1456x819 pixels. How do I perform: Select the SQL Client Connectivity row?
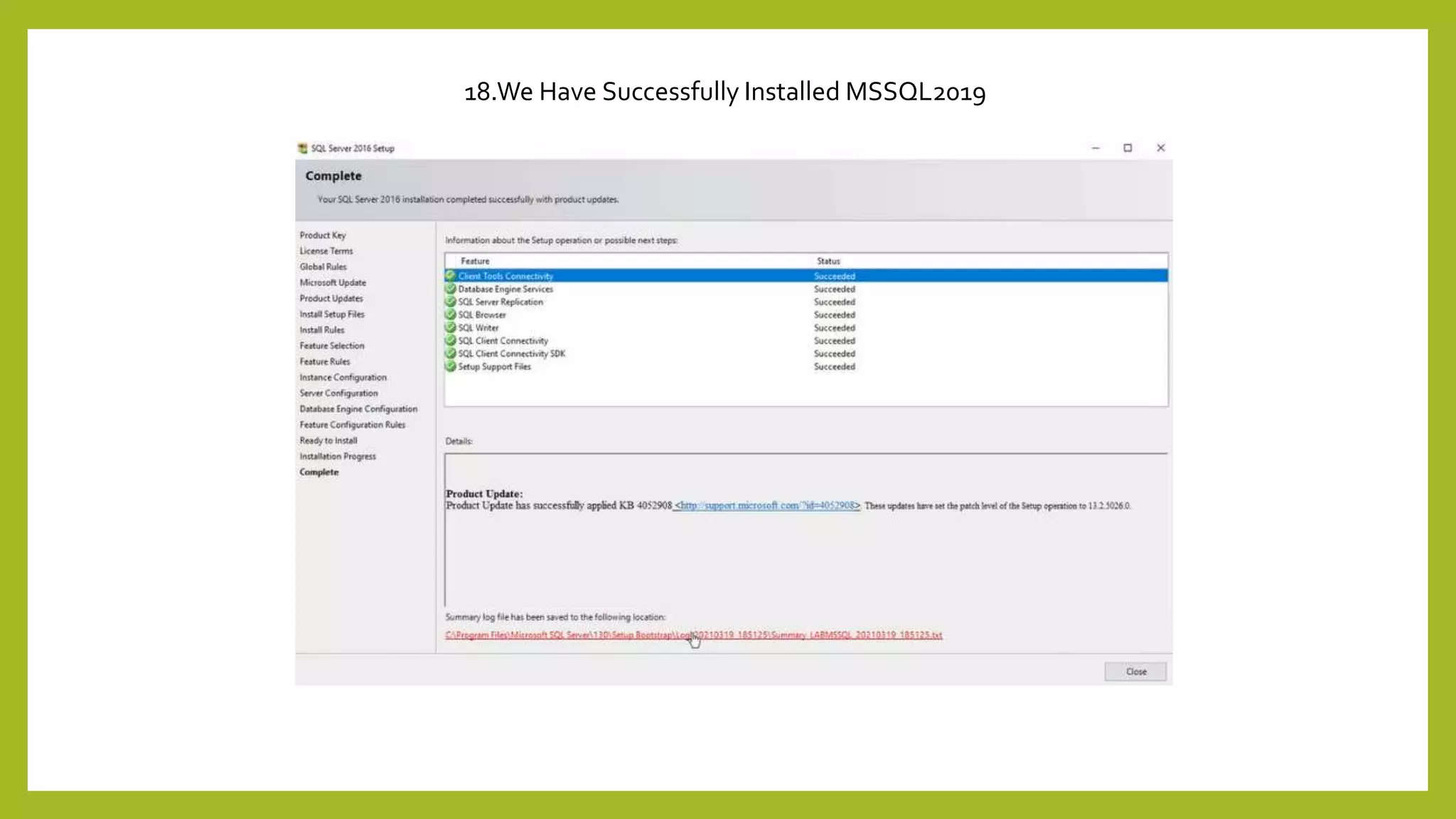coord(503,341)
